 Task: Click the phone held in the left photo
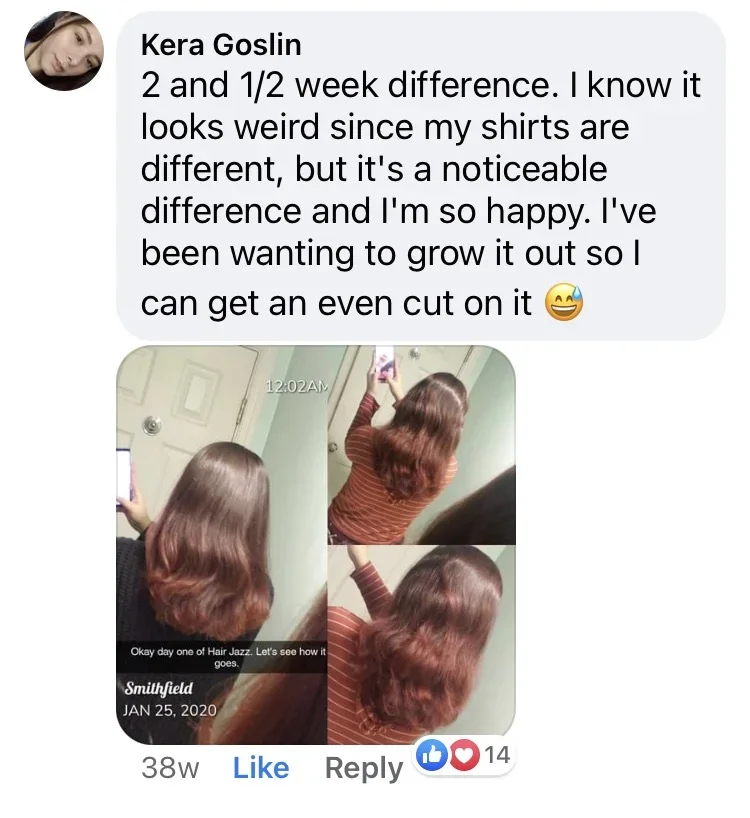pyautogui.click(x=125, y=475)
